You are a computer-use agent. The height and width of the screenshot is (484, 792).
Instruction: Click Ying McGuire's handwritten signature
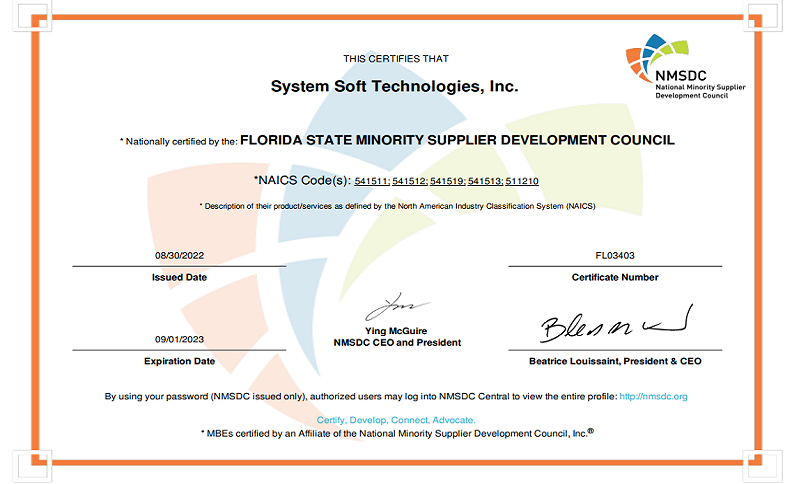click(x=397, y=307)
